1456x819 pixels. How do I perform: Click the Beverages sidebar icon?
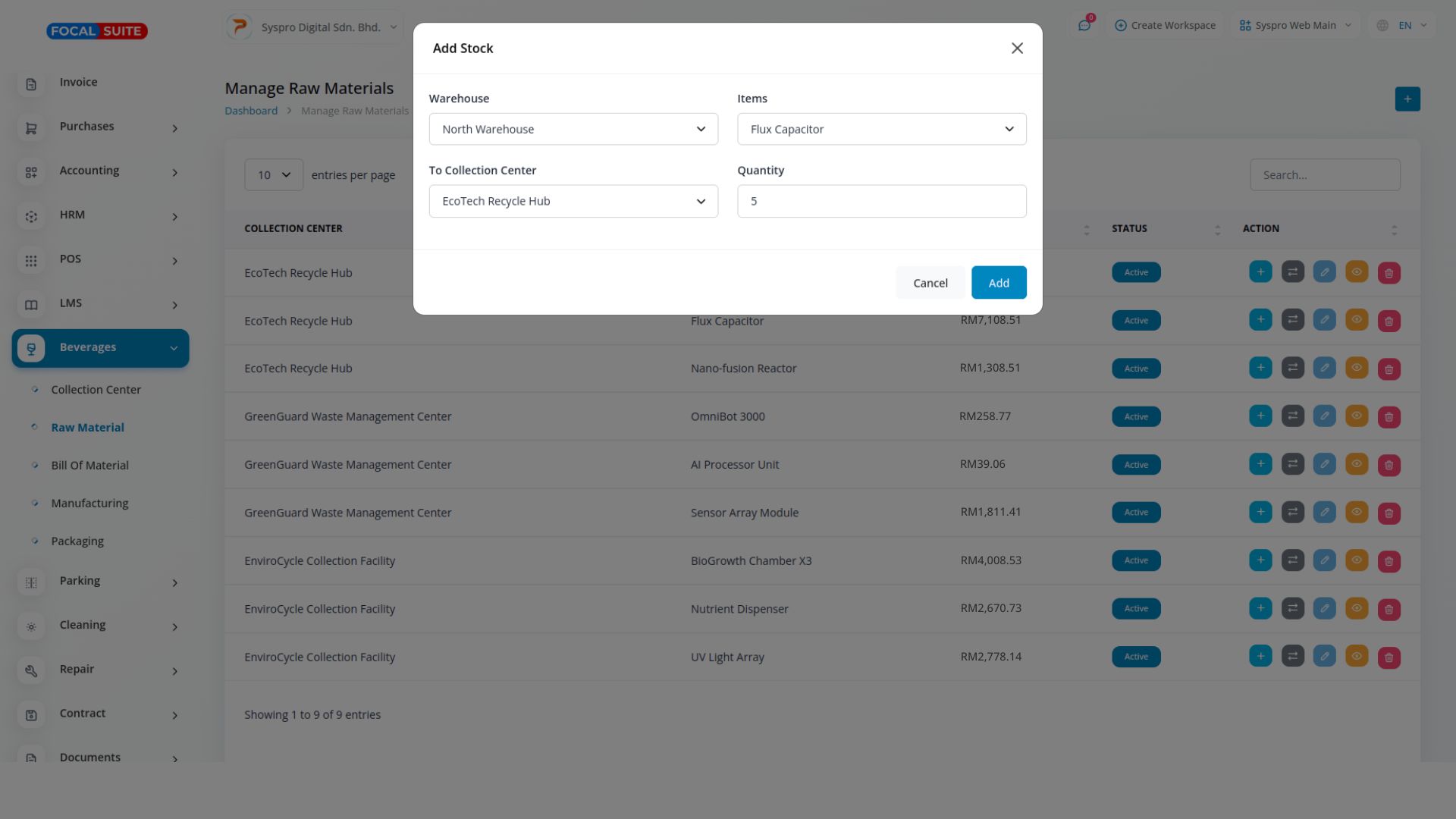tap(31, 348)
